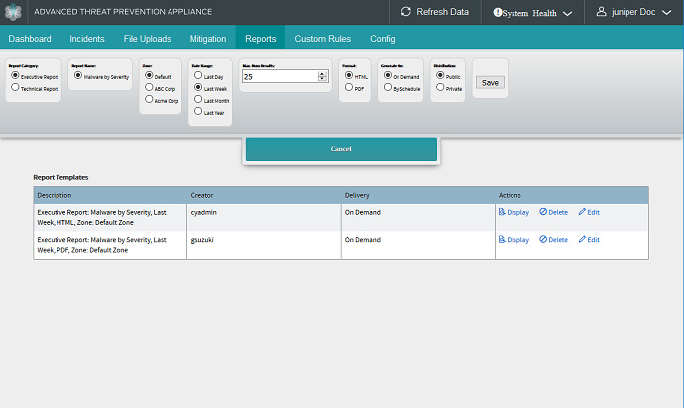Click the Juniper logo icon

click(13, 12)
